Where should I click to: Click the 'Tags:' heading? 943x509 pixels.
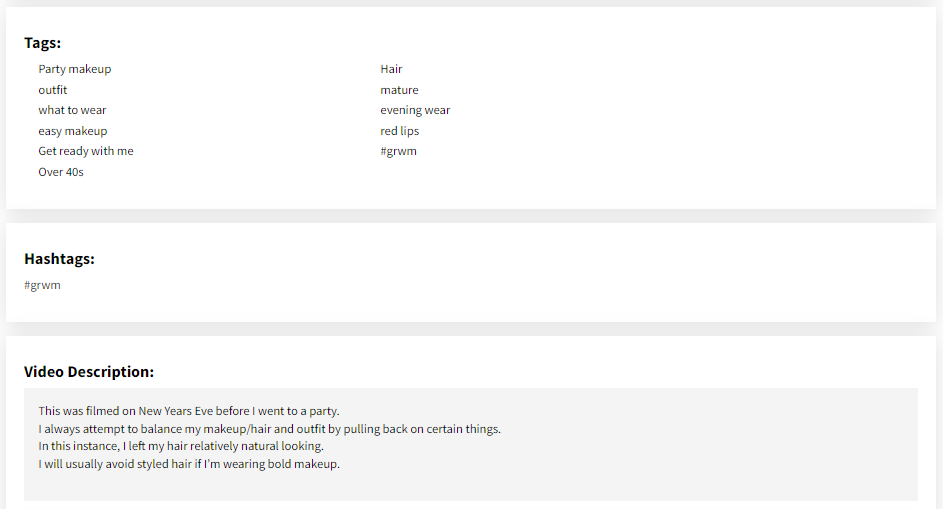tap(42, 43)
